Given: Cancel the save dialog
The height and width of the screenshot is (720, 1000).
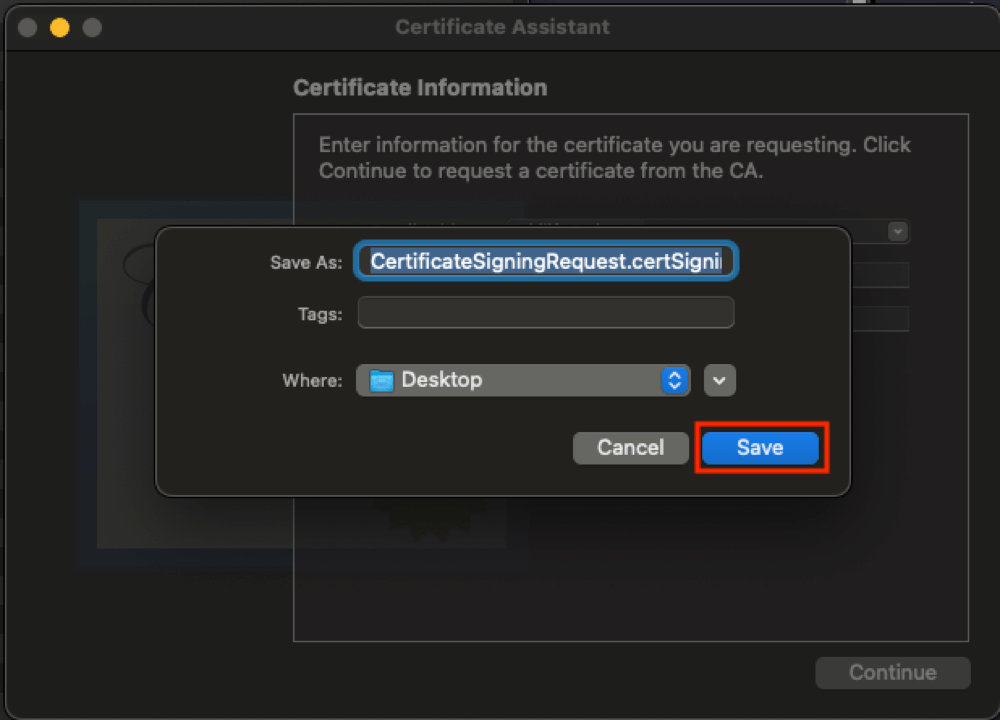Looking at the screenshot, I should (x=630, y=448).
